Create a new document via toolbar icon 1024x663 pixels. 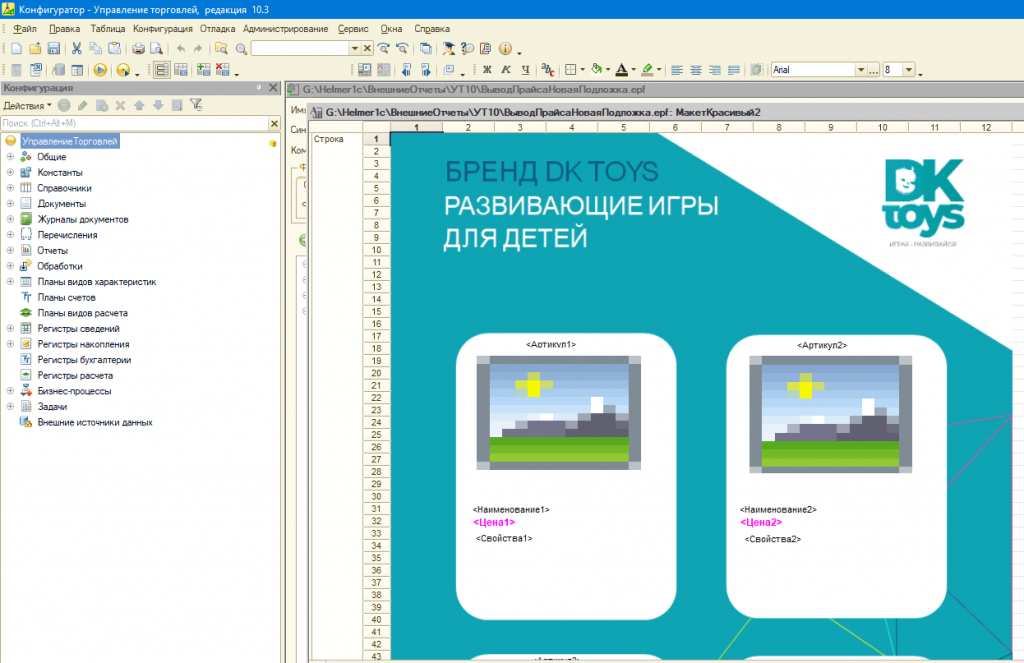click(x=16, y=48)
